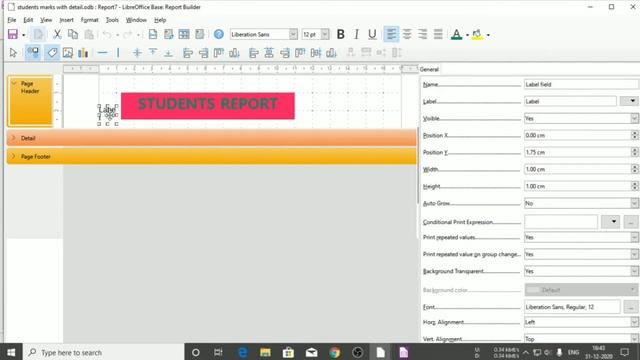Screen dimensions: 640x360
Task: Select the Horizontal Line tool
Action: 102,53
